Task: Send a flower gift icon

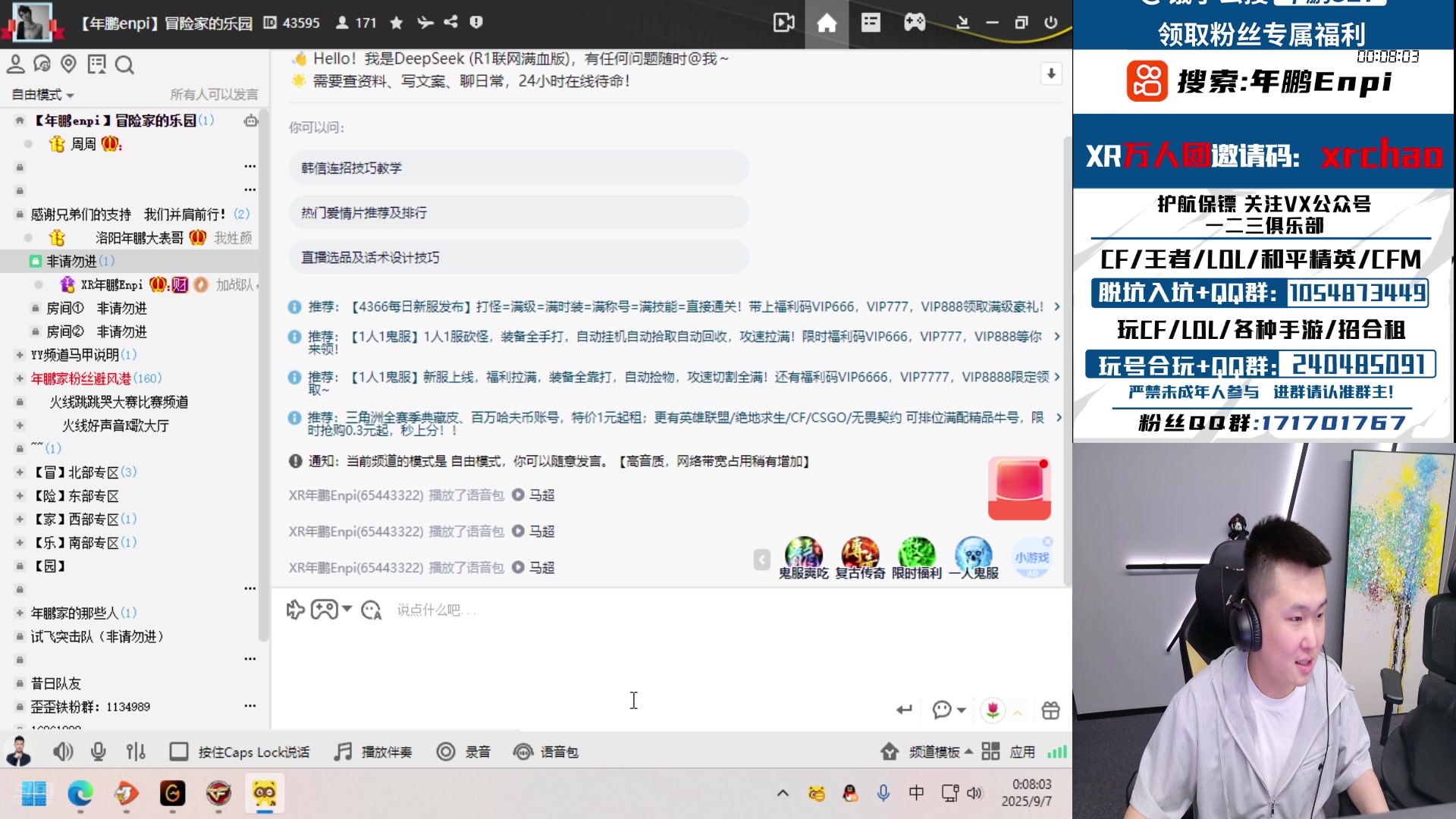Action: 993,710
